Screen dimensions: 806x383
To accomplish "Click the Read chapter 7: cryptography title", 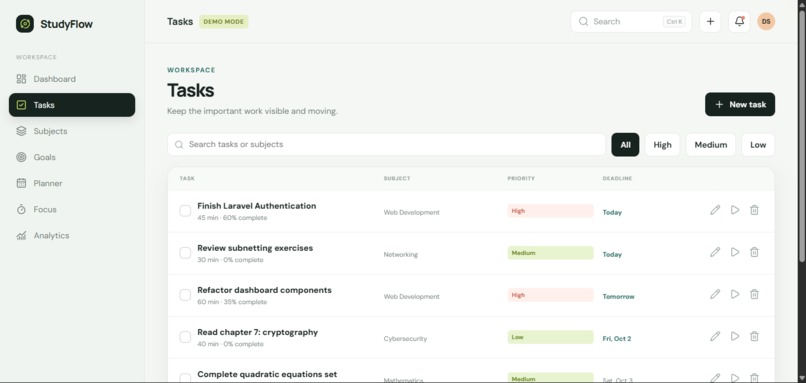I will point(258,332).
